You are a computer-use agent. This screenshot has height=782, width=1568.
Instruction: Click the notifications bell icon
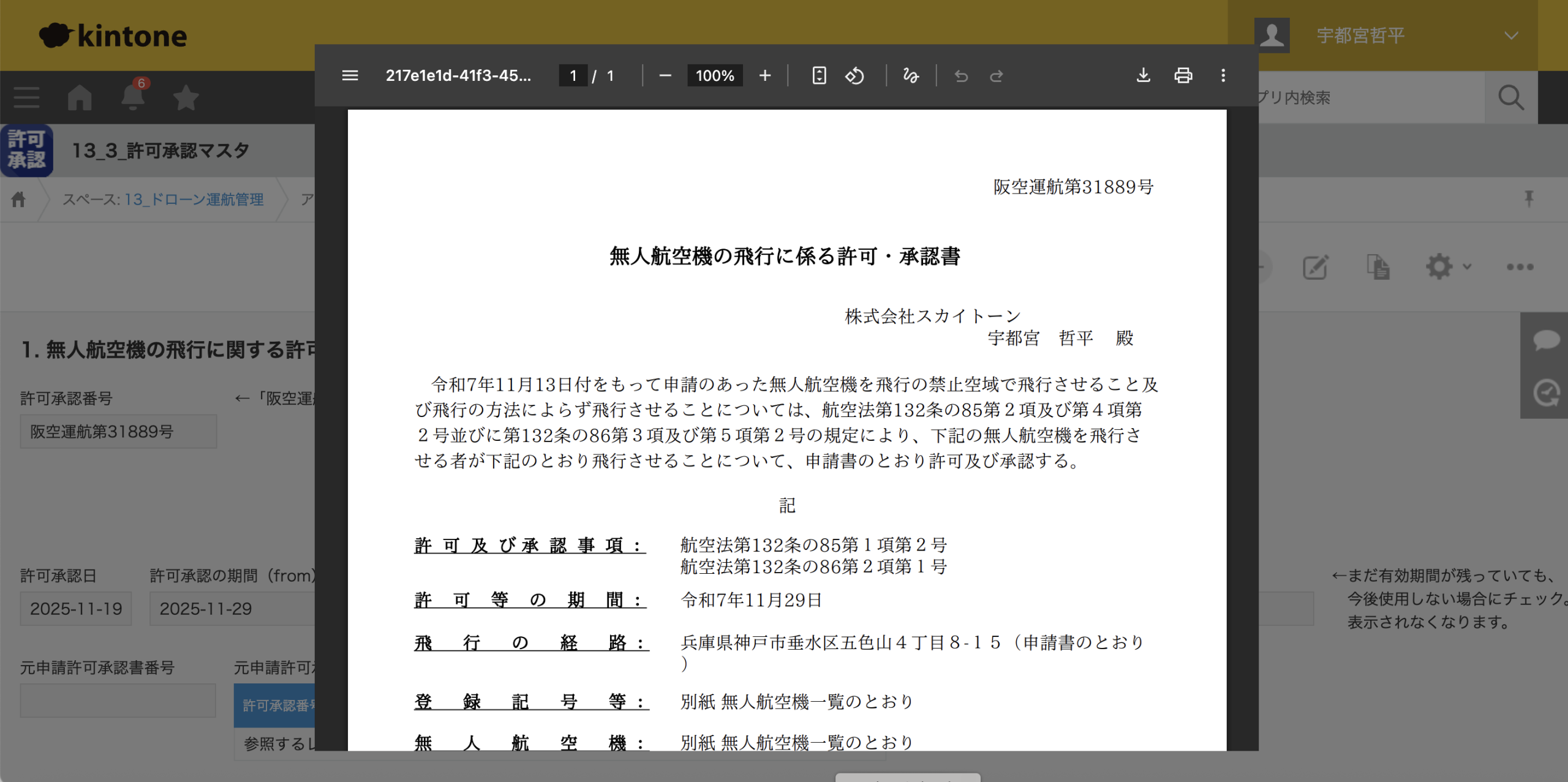pos(132,97)
